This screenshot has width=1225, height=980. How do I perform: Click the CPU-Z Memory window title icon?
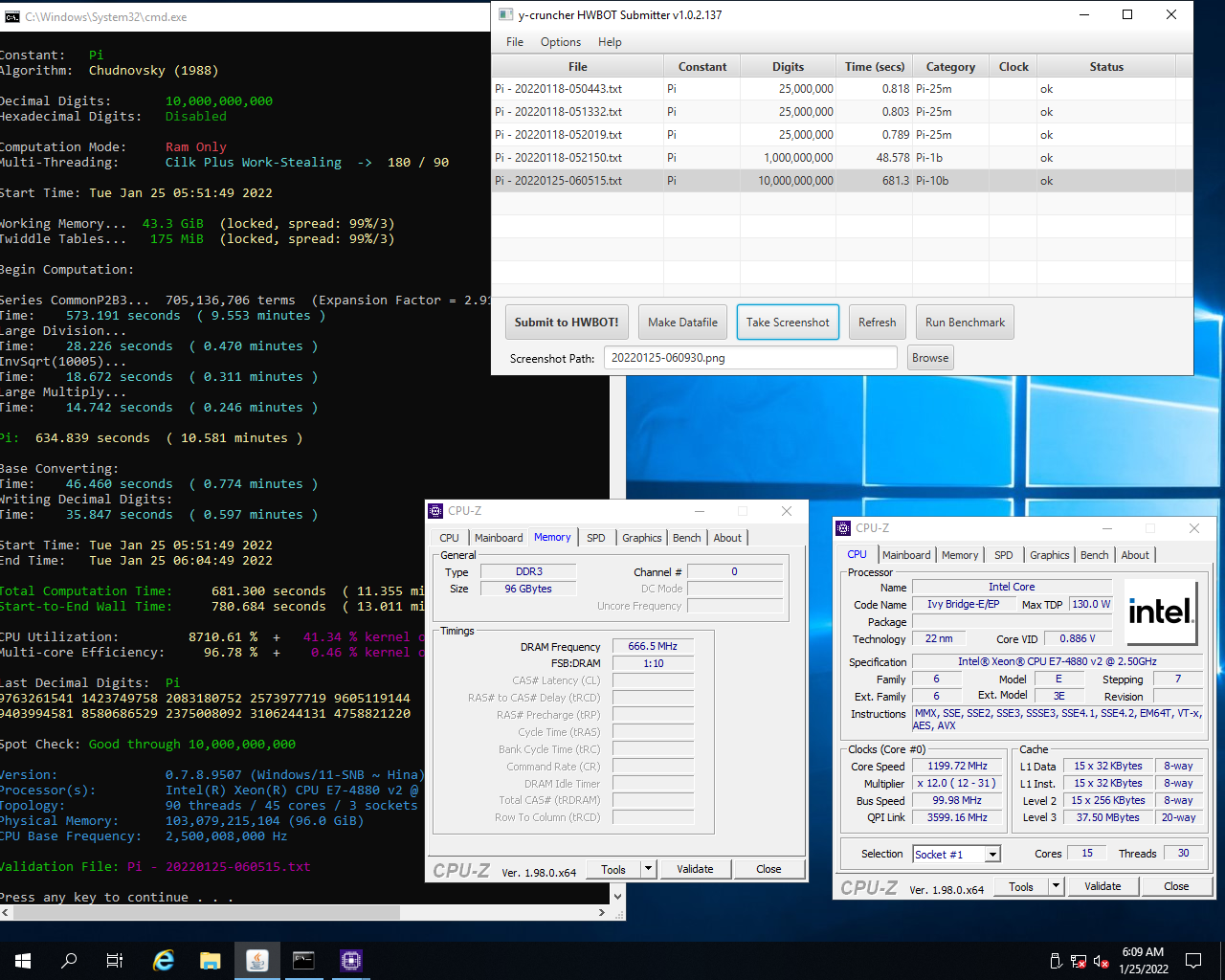point(435,511)
